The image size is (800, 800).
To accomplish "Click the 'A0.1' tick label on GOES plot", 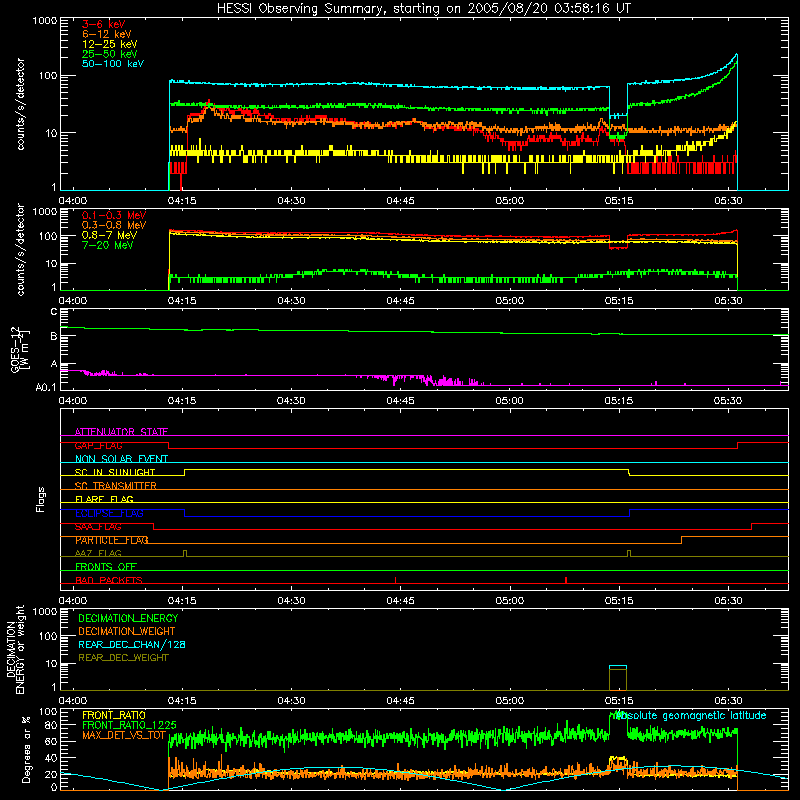I will click(46, 387).
